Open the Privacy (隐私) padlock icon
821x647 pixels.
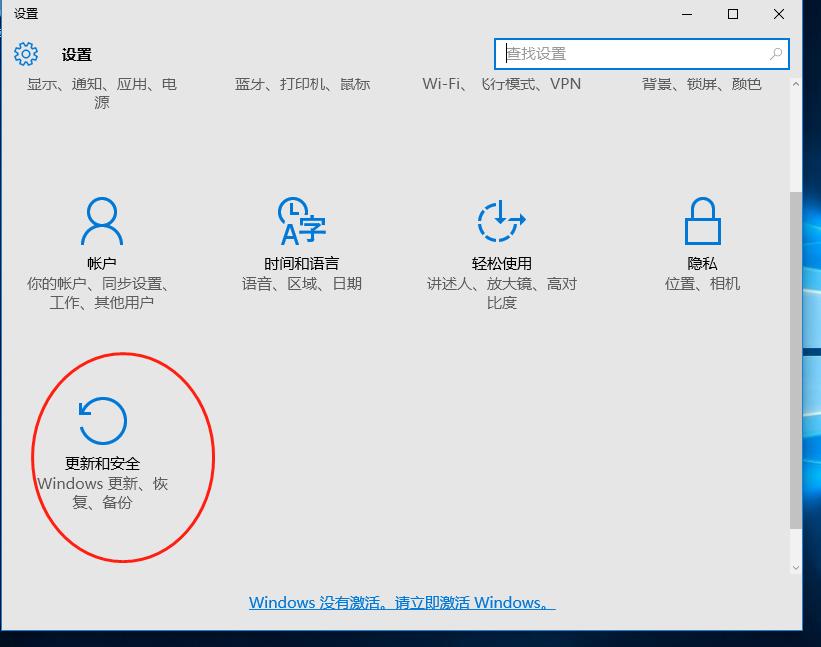[702, 221]
